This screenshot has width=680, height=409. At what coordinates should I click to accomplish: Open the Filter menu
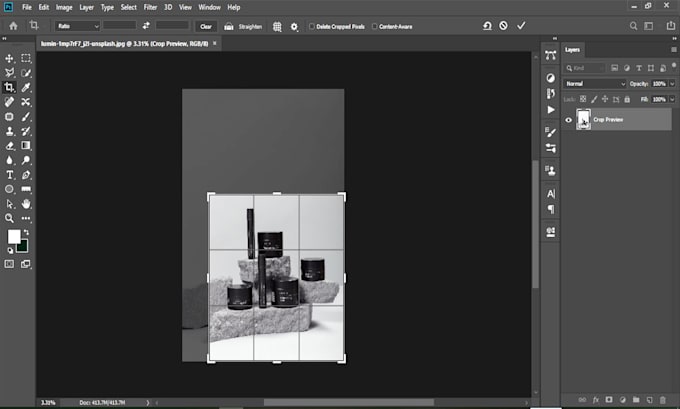pyautogui.click(x=150, y=7)
